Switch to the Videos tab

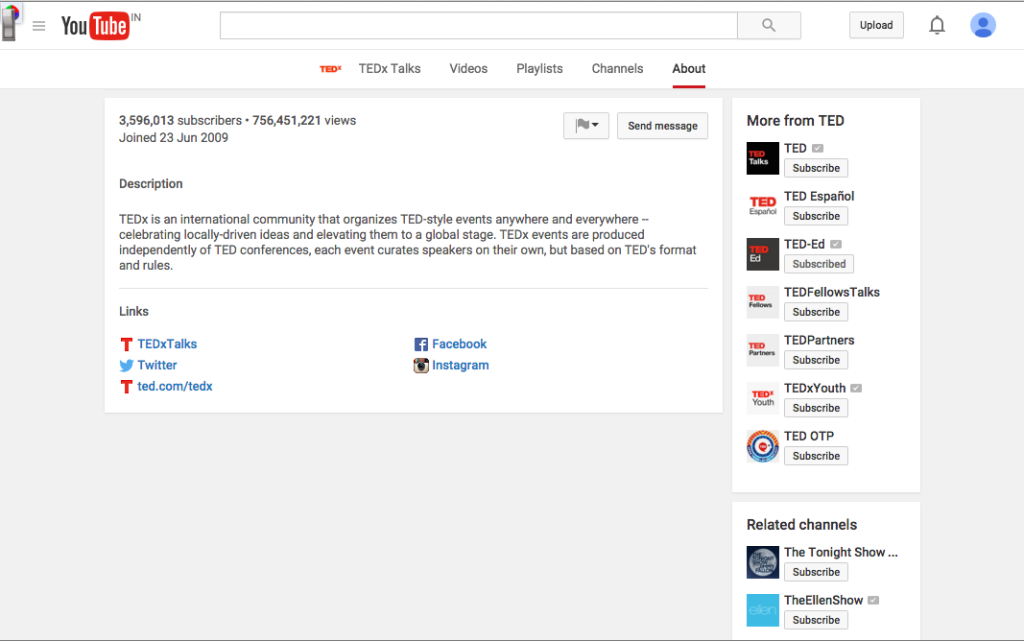468,69
